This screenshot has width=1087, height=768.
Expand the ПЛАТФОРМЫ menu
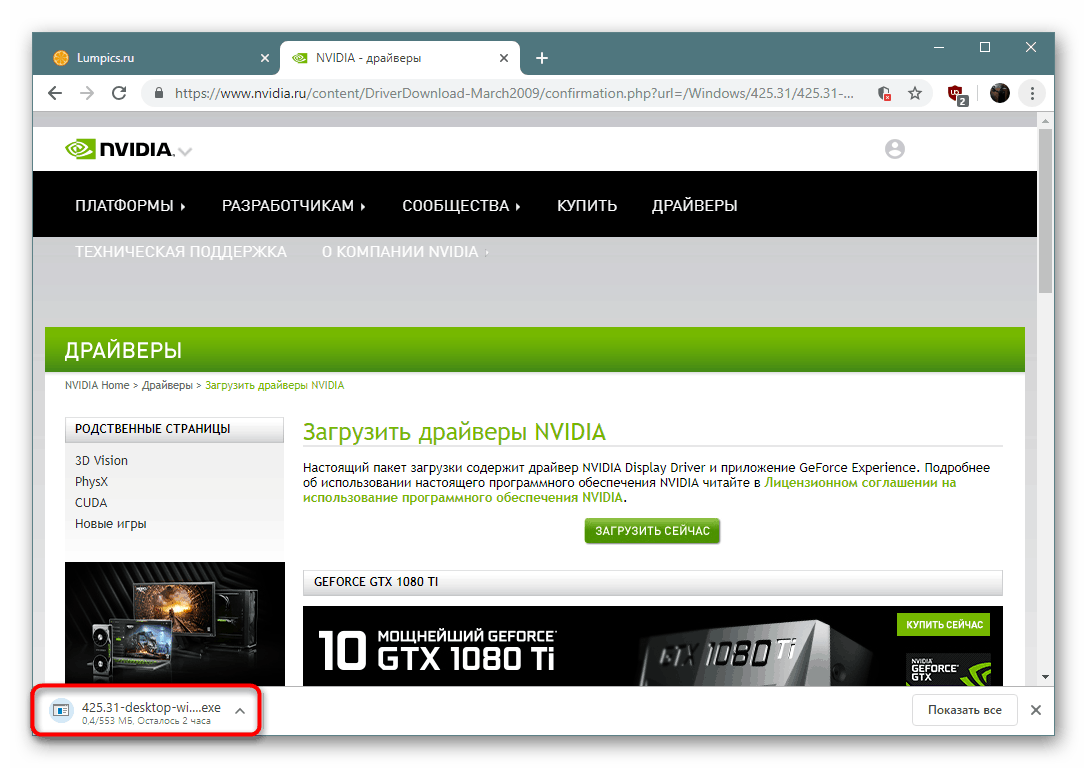(130, 206)
